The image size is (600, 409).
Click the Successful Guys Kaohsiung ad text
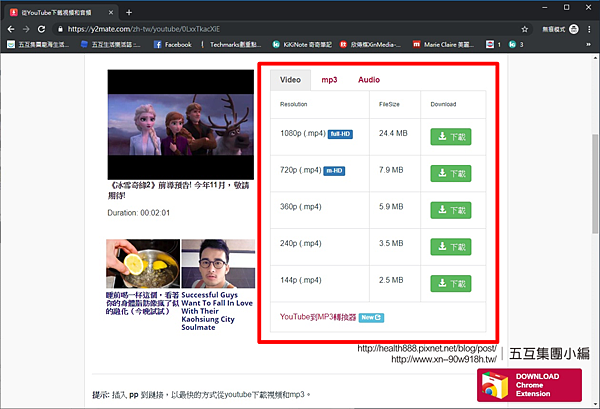coord(217,311)
